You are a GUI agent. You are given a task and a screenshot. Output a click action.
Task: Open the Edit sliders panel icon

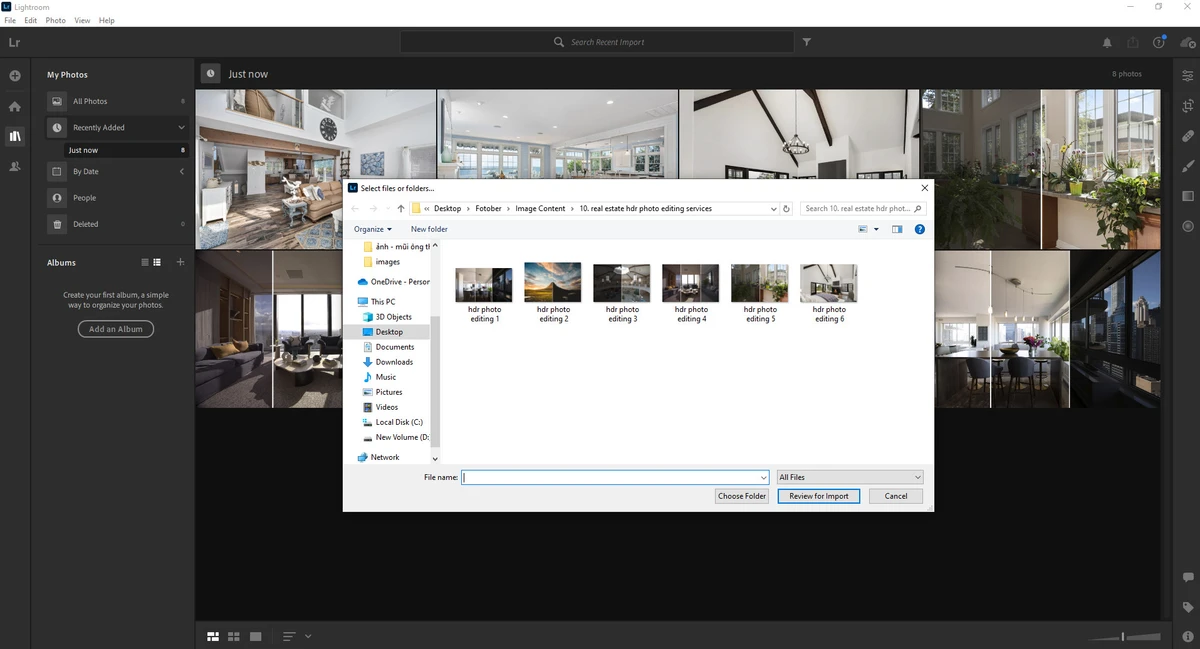(1187, 76)
